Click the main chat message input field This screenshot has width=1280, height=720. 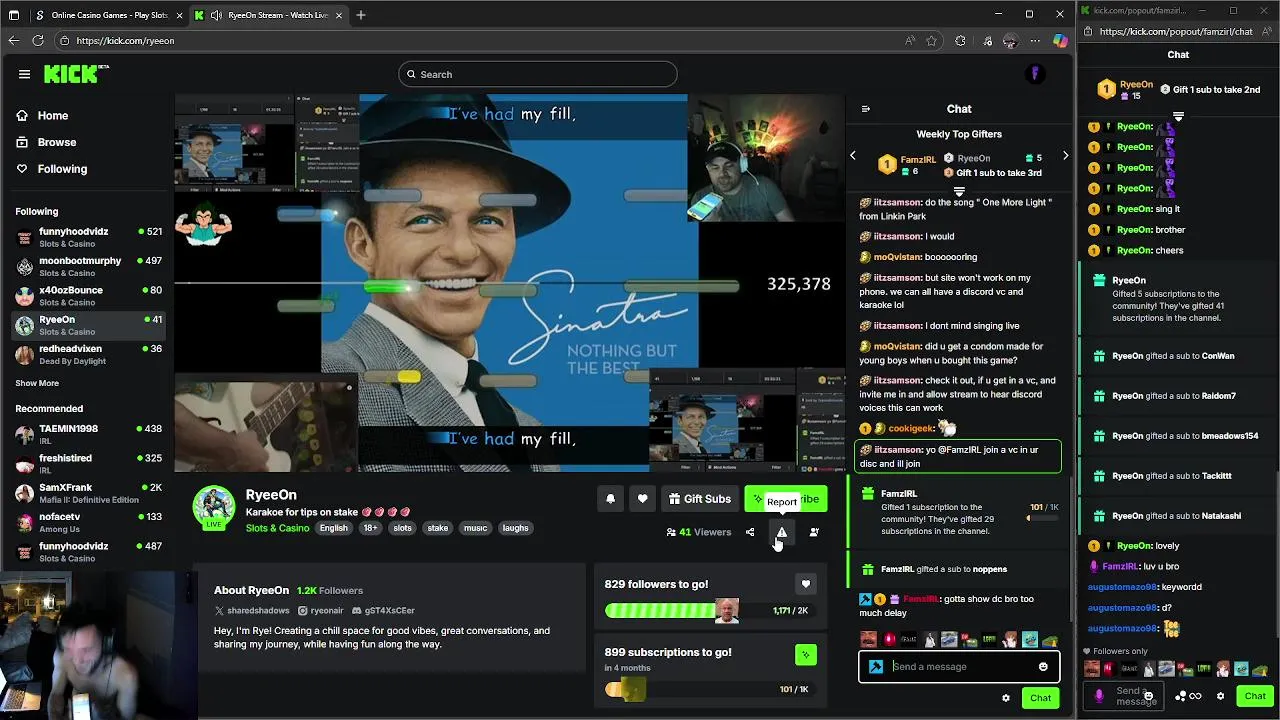pyautogui.click(x=959, y=667)
